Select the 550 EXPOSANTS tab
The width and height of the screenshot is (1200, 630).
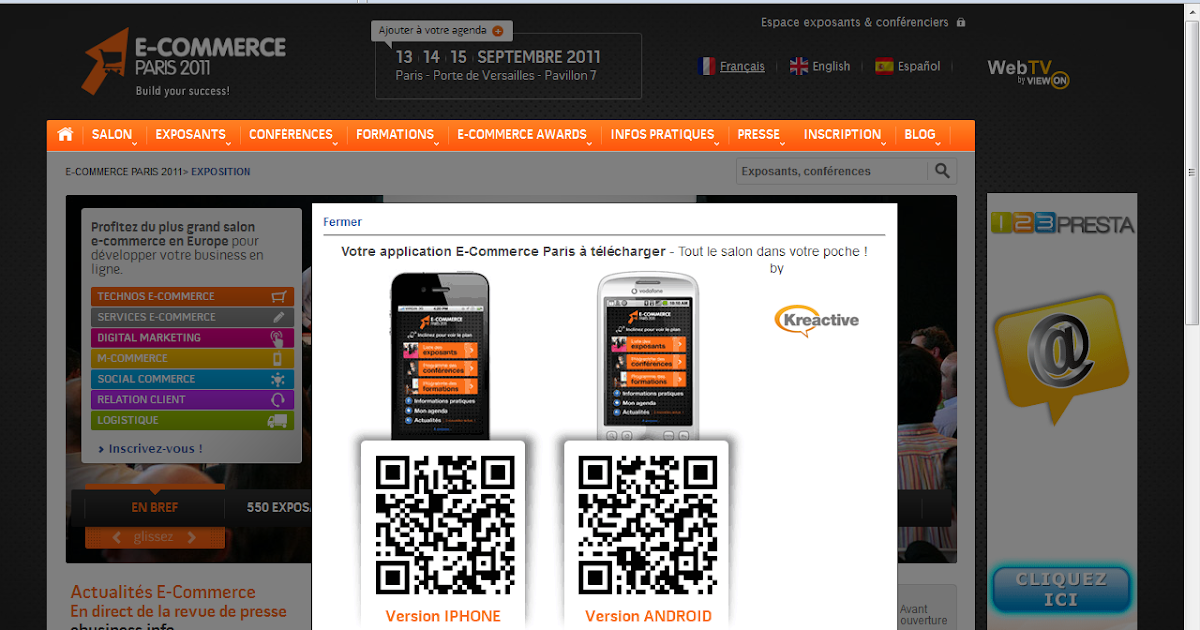pyautogui.click(x=279, y=507)
